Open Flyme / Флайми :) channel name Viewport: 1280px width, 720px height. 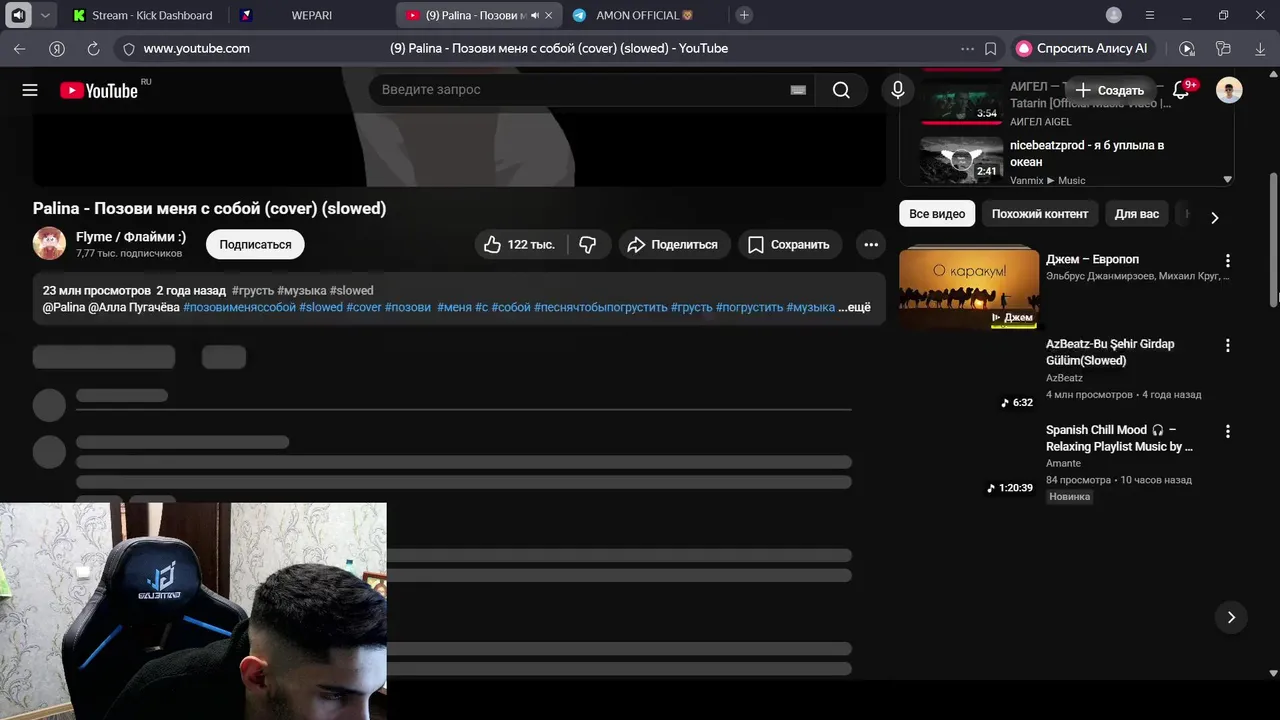pos(131,237)
